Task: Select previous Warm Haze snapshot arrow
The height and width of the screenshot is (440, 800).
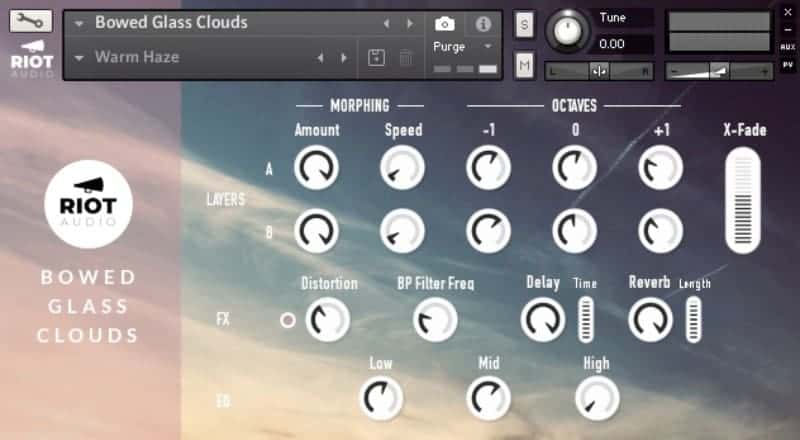Action: [x=320, y=58]
